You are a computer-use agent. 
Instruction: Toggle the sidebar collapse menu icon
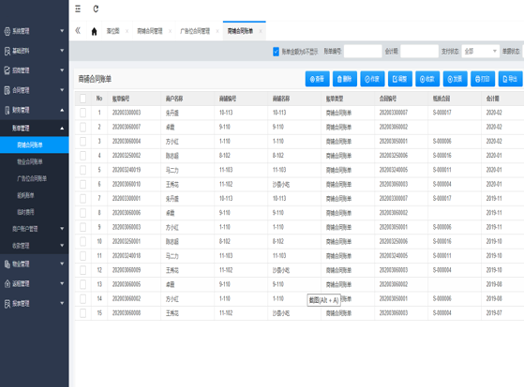pos(78,9)
